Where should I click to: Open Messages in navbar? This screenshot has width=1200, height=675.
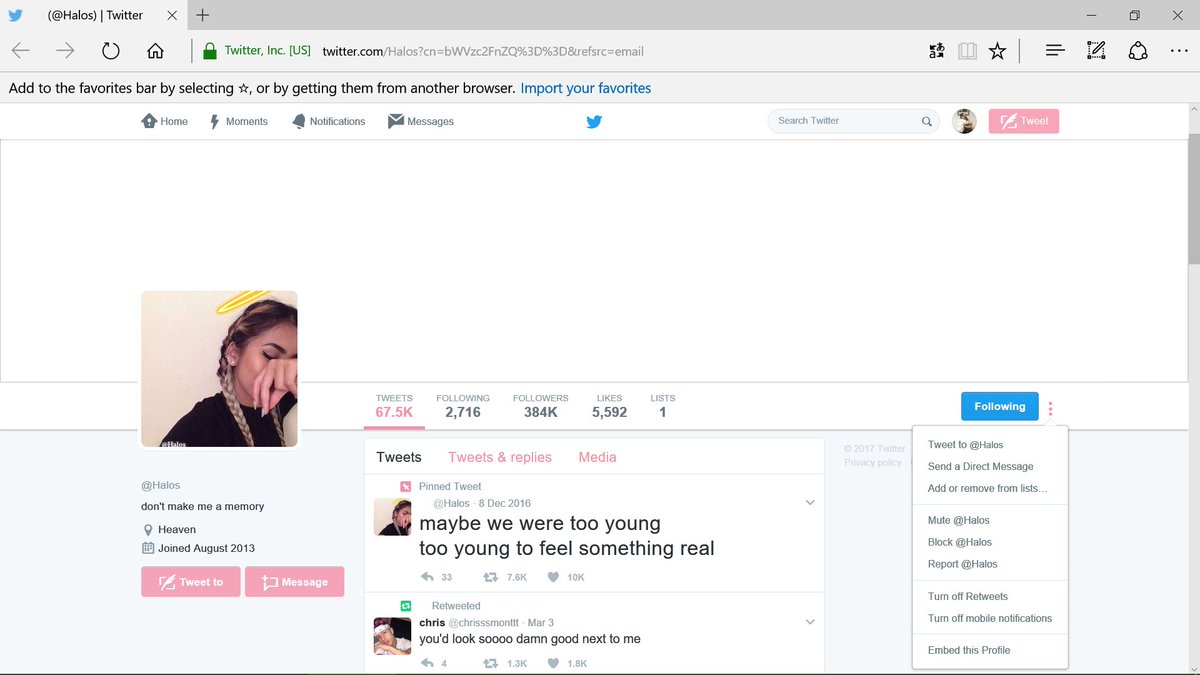(x=421, y=121)
